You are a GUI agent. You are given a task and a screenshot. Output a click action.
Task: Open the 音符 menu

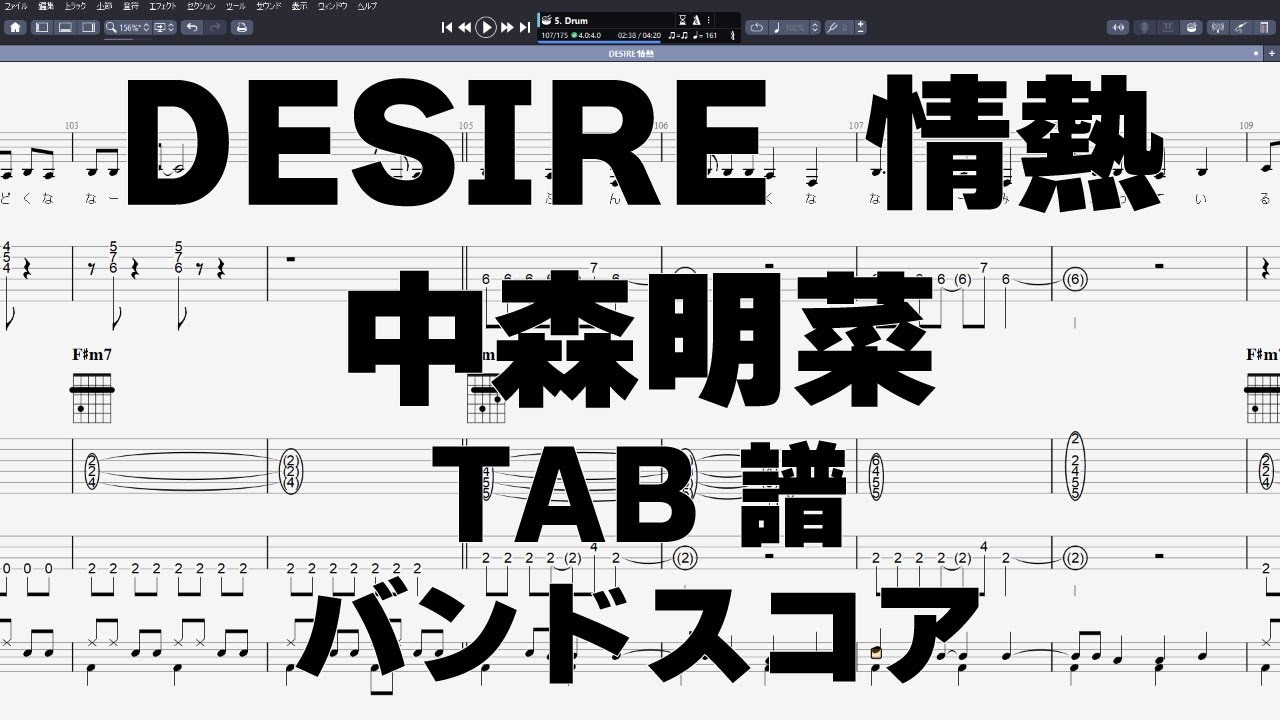pos(131,6)
